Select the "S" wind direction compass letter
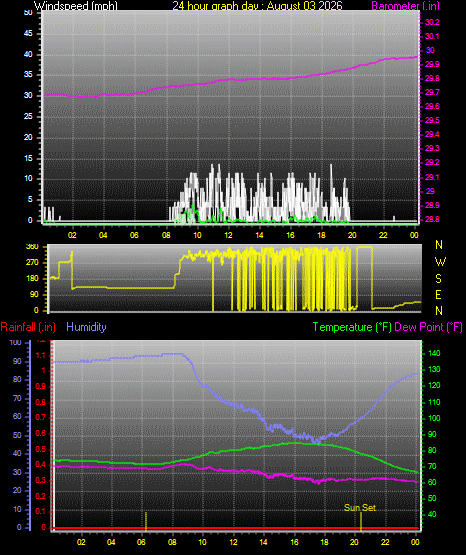466x555 pixels. [438, 279]
